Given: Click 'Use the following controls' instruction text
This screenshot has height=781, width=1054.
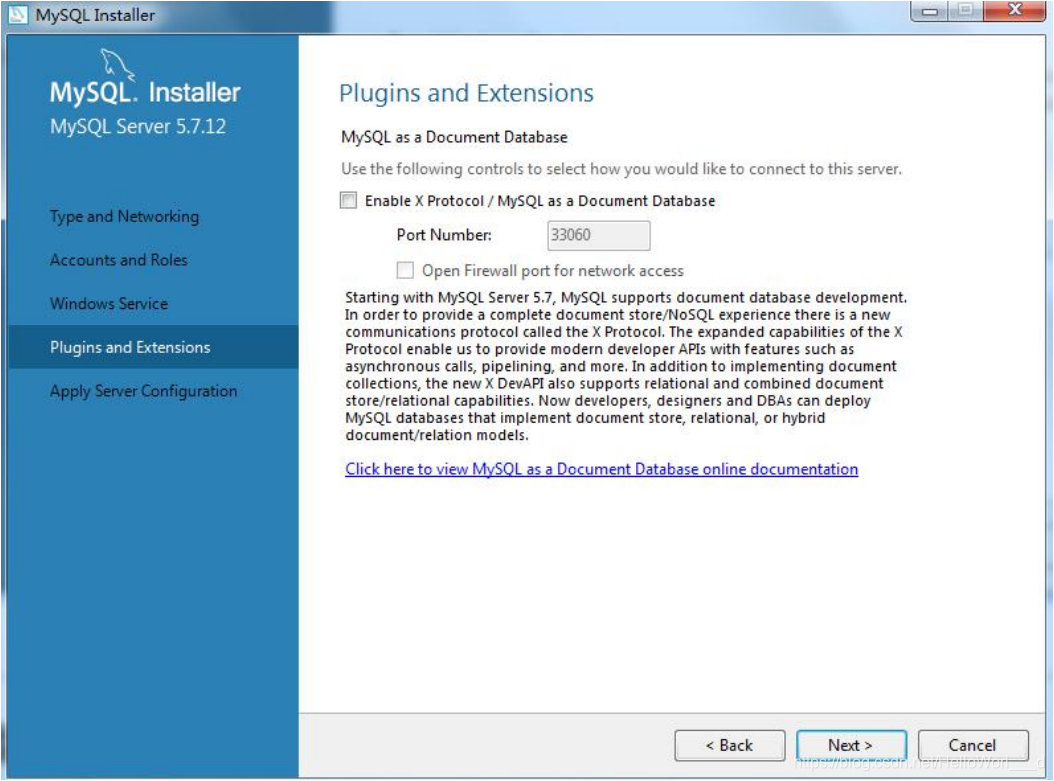Looking at the screenshot, I should pyautogui.click(x=621, y=169).
